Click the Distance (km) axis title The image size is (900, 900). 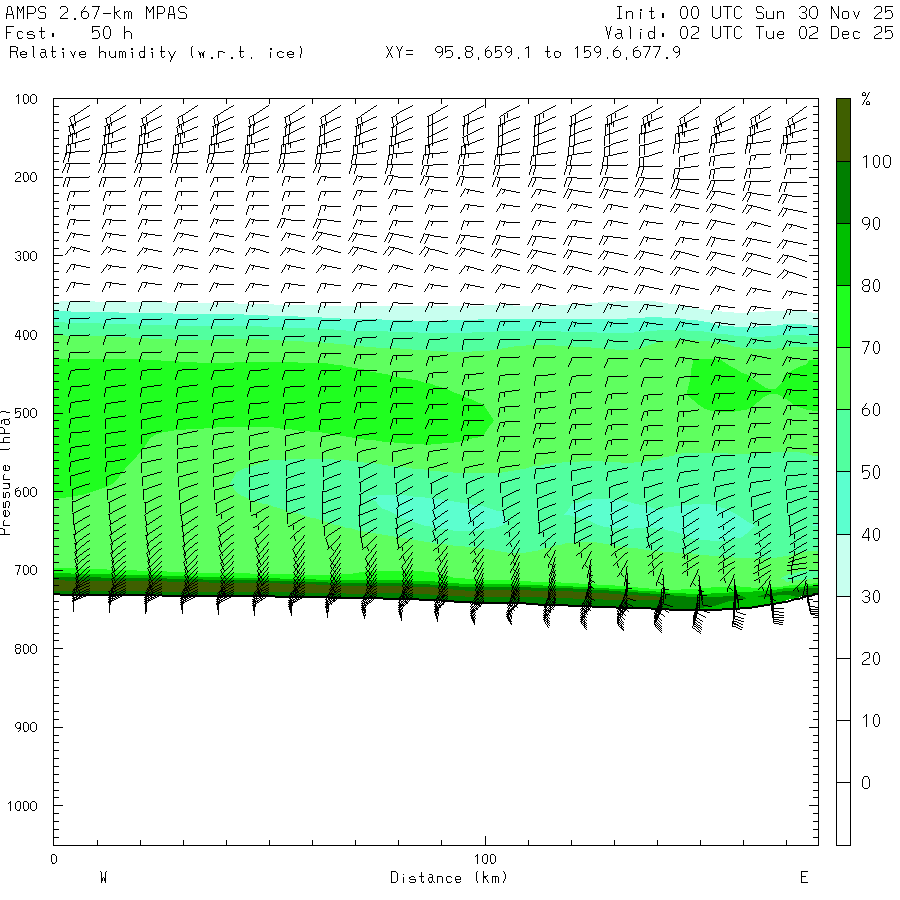[x=449, y=878]
